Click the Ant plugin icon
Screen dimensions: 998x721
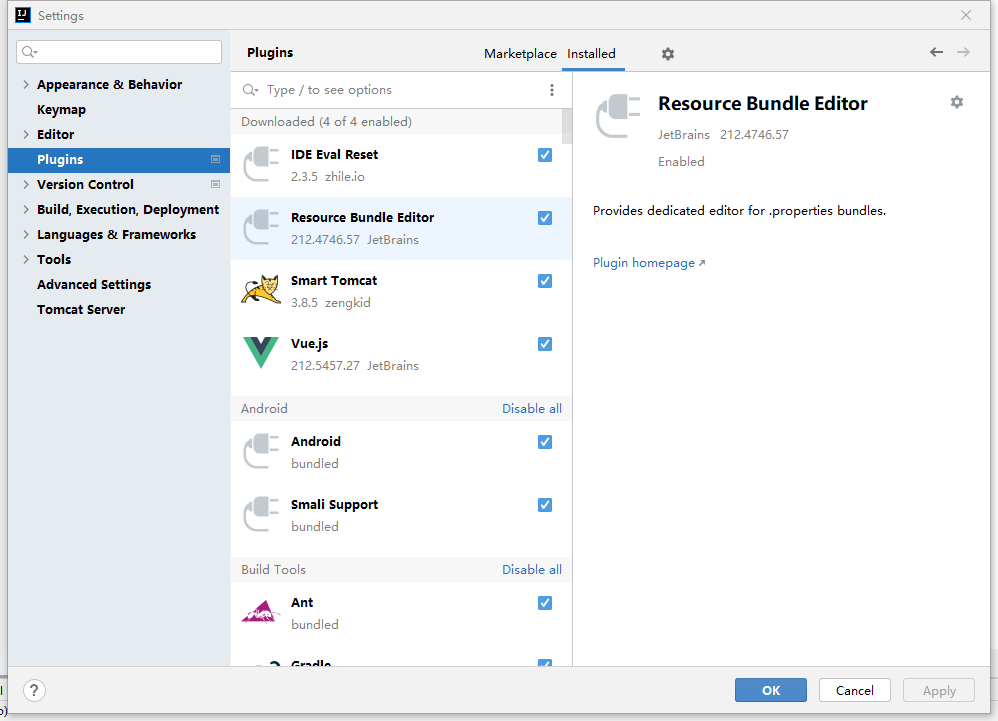261,612
